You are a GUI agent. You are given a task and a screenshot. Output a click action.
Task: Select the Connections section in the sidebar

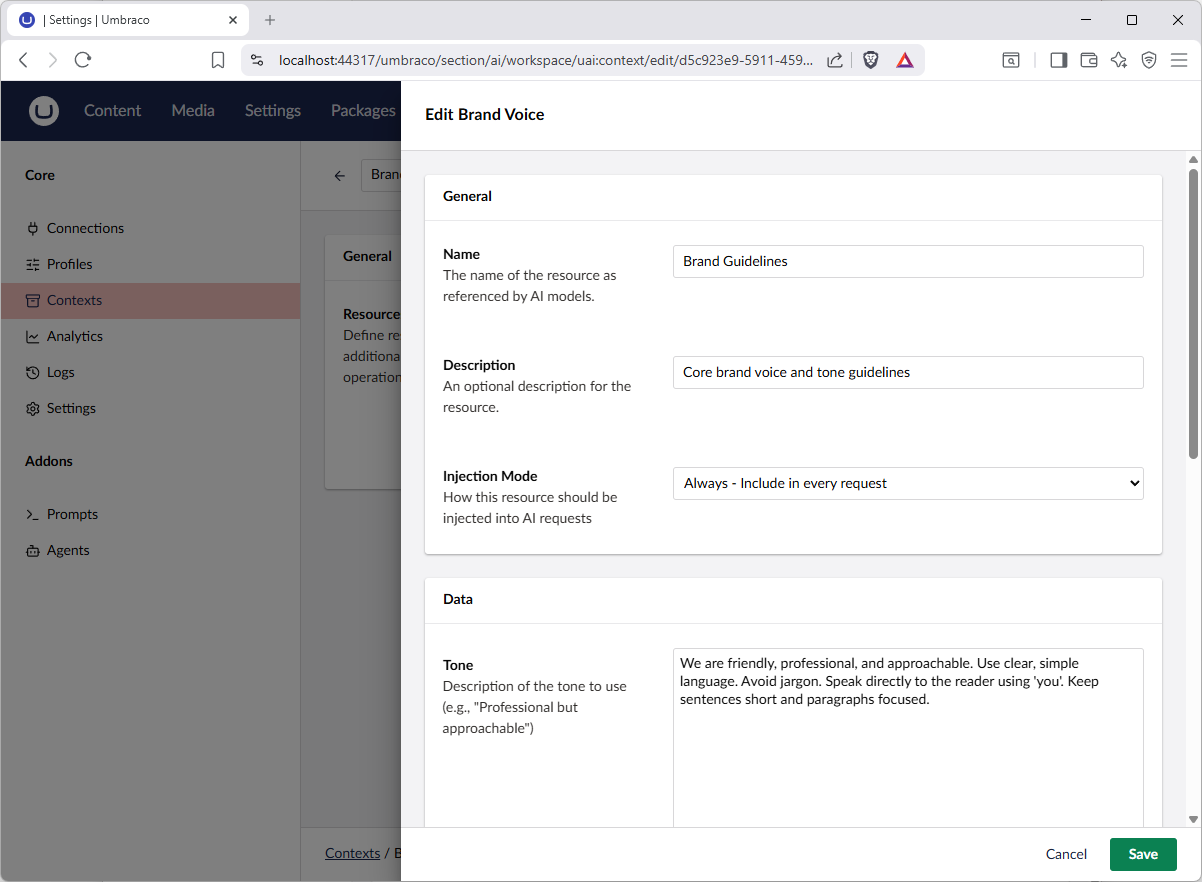click(85, 227)
